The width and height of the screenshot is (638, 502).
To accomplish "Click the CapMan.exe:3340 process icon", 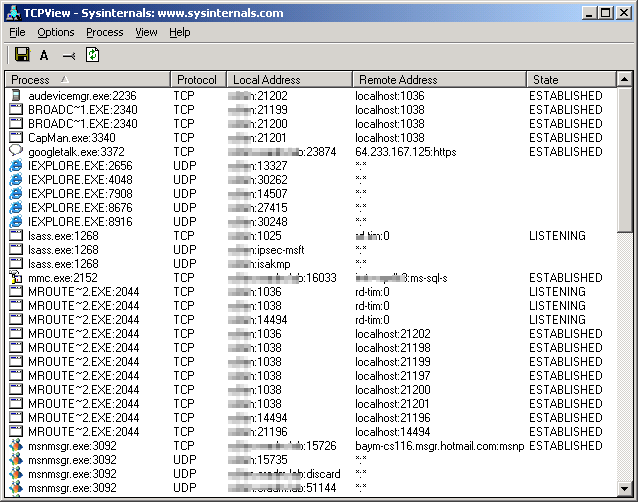I will [16, 137].
